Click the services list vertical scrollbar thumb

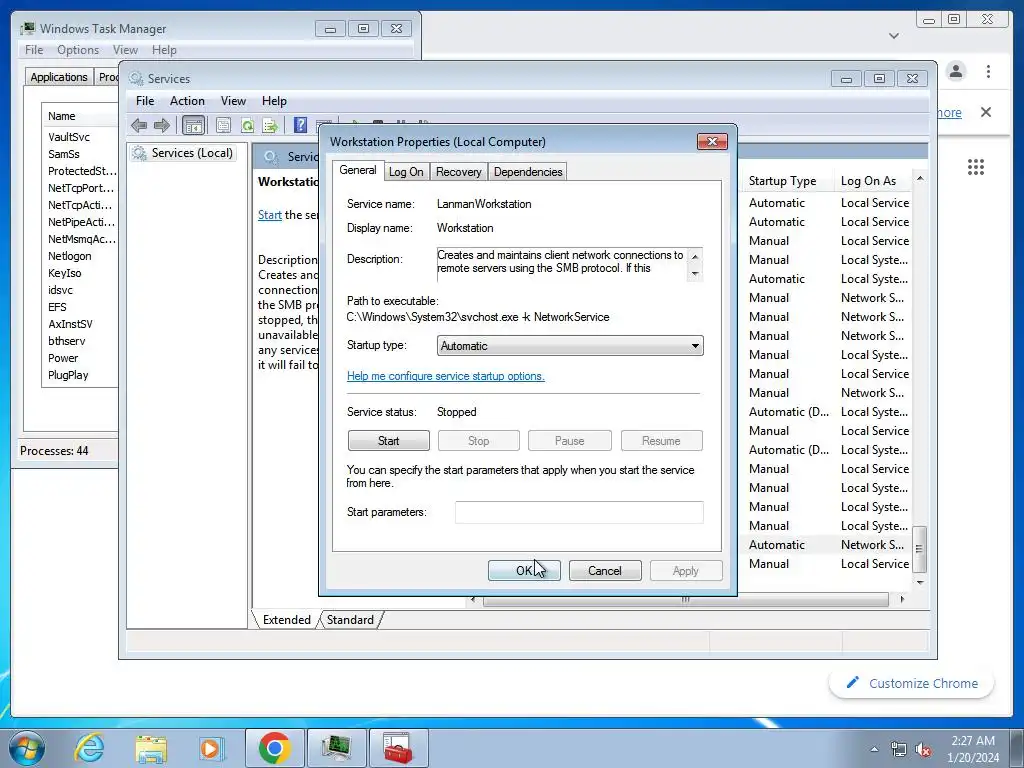[920, 549]
